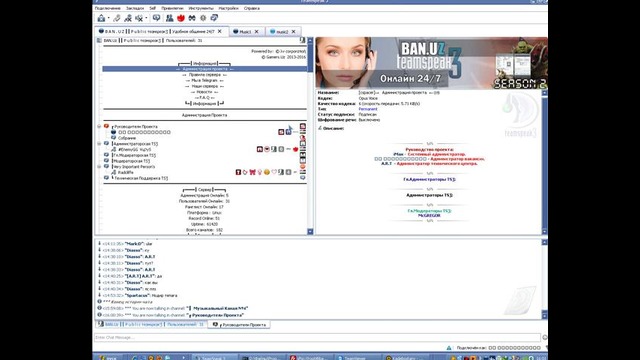Open mute-speakers icon's dropdown arrow
This screenshot has width=640, height=360.
[x=147, y=18]
